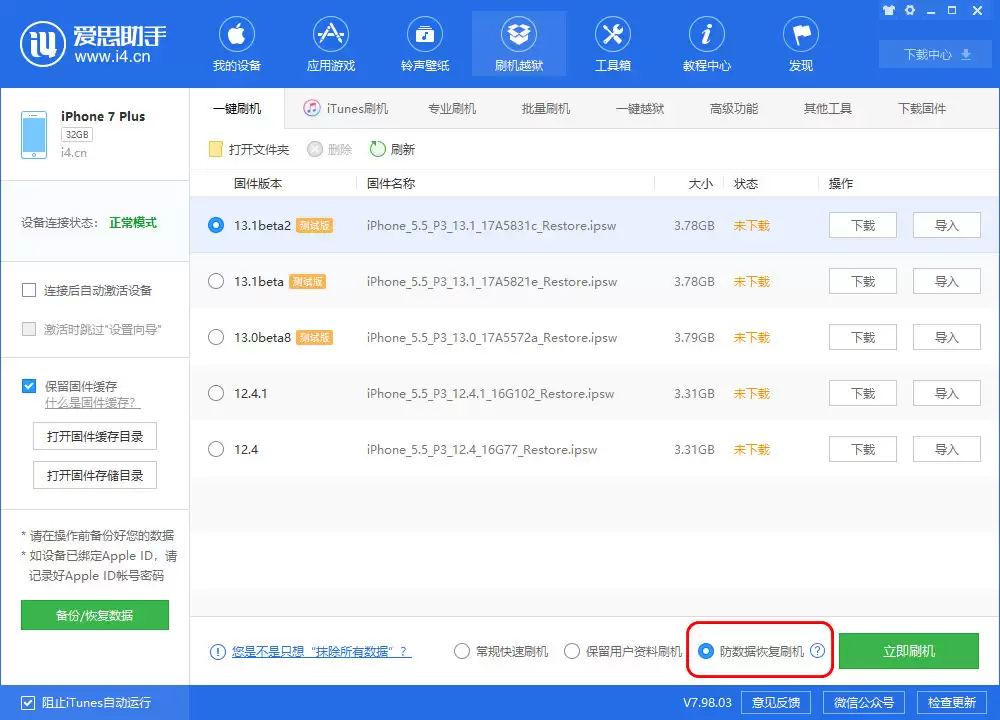Switch to 一键刷机 tab
The height and width of the screenshot is (720, 1000).
click(x=237, y=108)
